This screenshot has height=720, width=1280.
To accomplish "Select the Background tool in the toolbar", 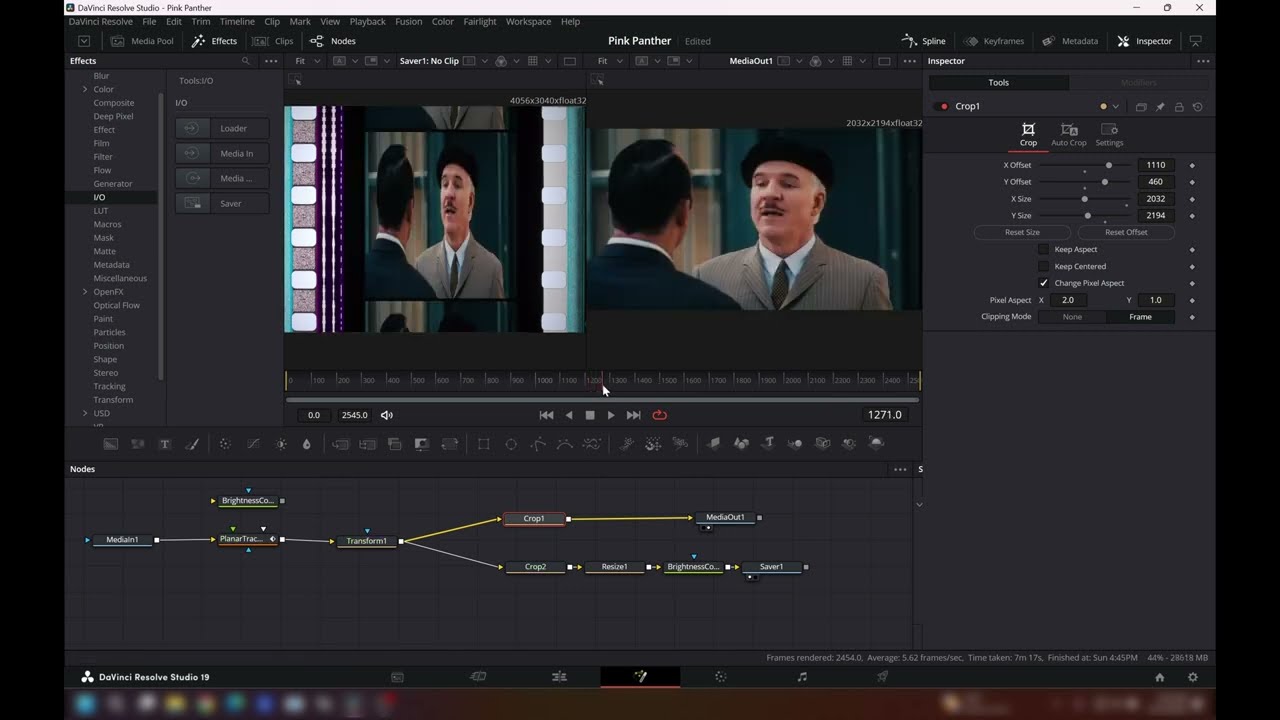I will pyautogui.click(x=111, y=444).
